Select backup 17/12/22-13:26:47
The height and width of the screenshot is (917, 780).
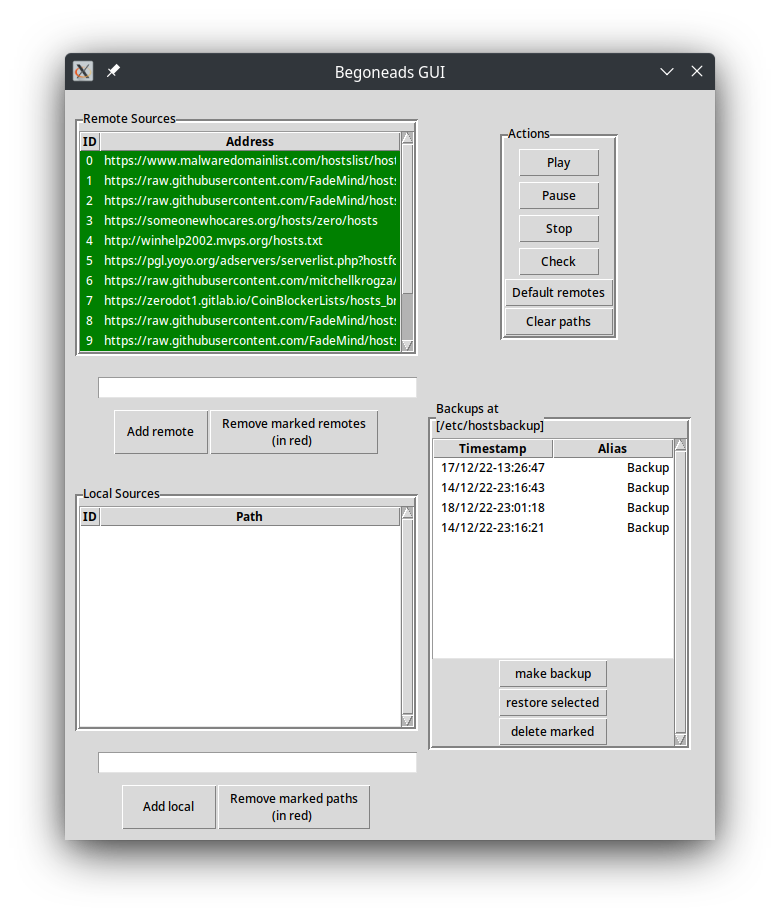click(554, 468)
